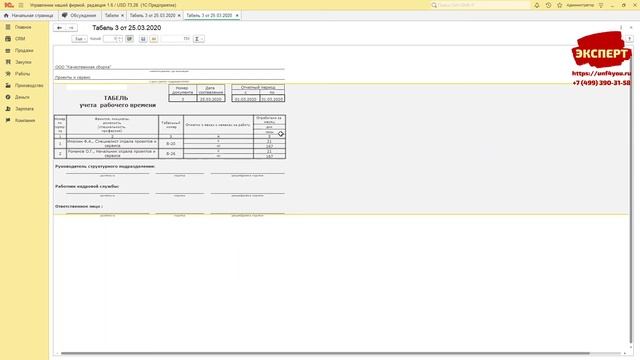Image resolution: width=640 pixels, height=360 pixels.
Task: Open Производство section in sidebar
Action: [24, 86]
